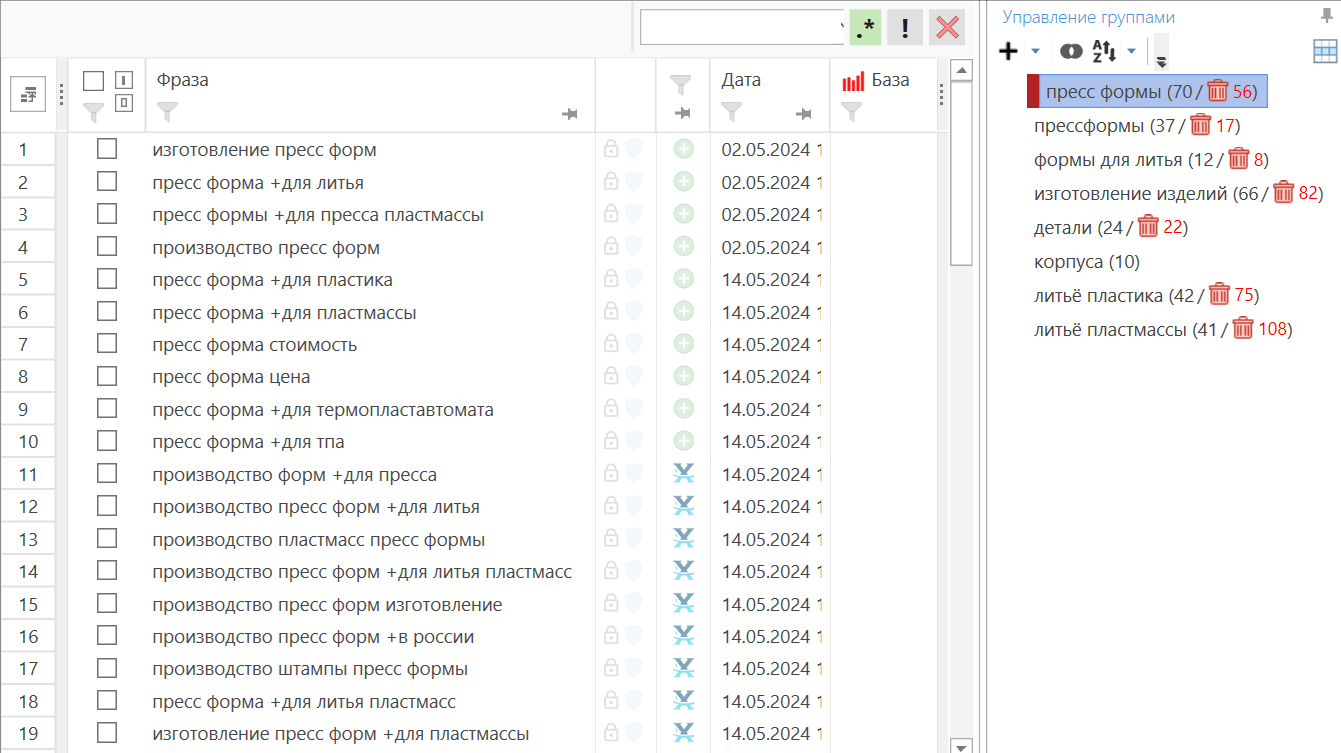1341x753 pixels.
Task: Toggle the regex search button
Action: coord(866,28)
